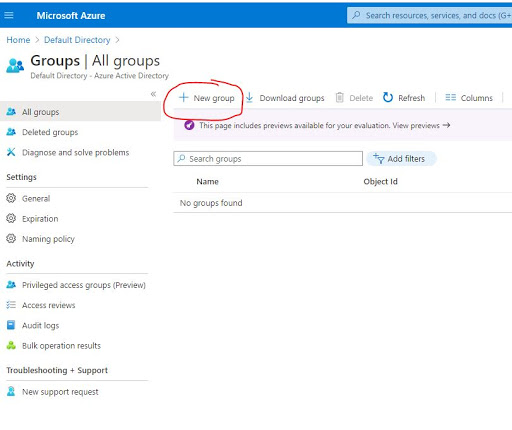Click the wrench Diagnose icon
The width and height of the screenshot is (512, 430).
pos(11,152)
